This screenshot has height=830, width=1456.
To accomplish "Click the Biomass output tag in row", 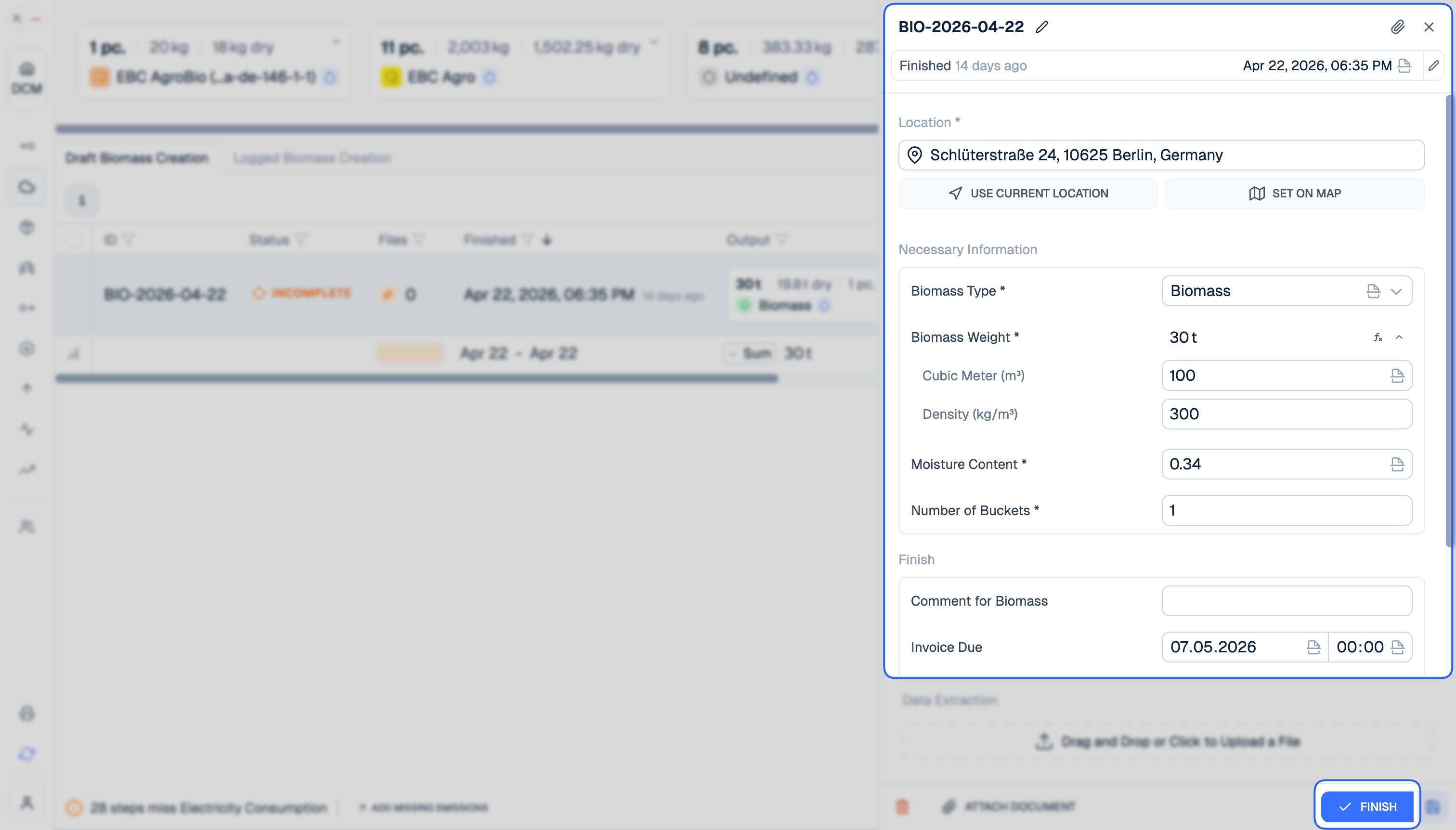I will pos(784,306).
